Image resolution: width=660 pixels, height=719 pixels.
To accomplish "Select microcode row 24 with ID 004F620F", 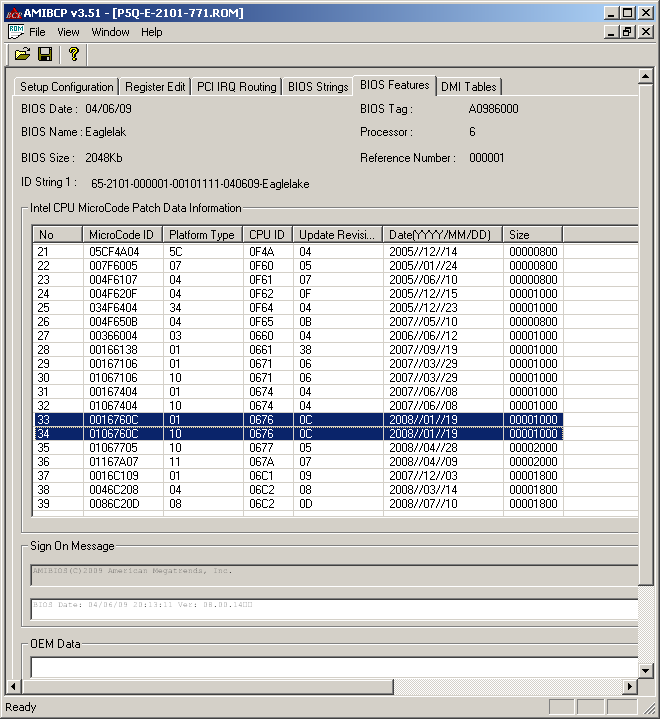I will (x=299, y=293).
